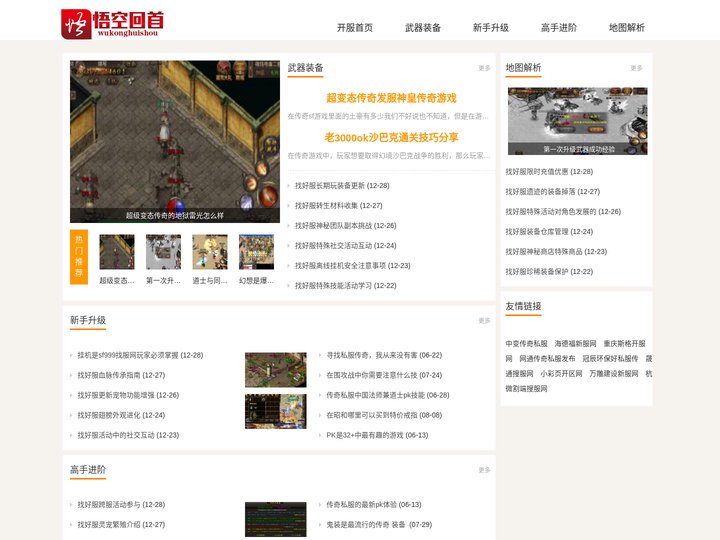Viewport: 720px width, 540px height.
Task: Open article 找好服特殊技能活动学习 (12-22)
Action: click(x=345, y=286)
